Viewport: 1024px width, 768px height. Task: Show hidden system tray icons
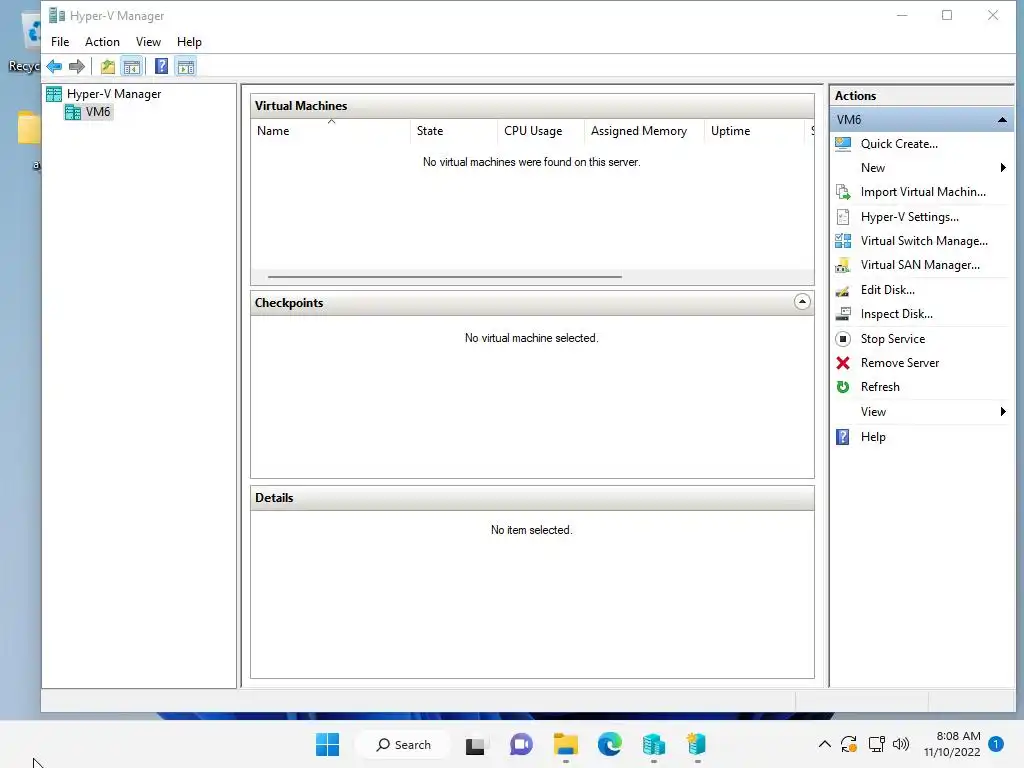[825, 744]
